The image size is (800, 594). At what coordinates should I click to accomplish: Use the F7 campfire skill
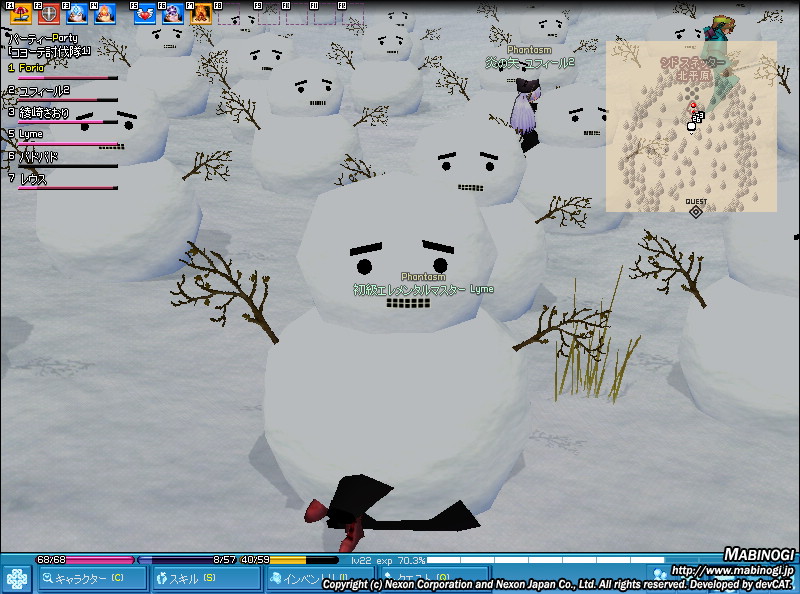point(201,14)
